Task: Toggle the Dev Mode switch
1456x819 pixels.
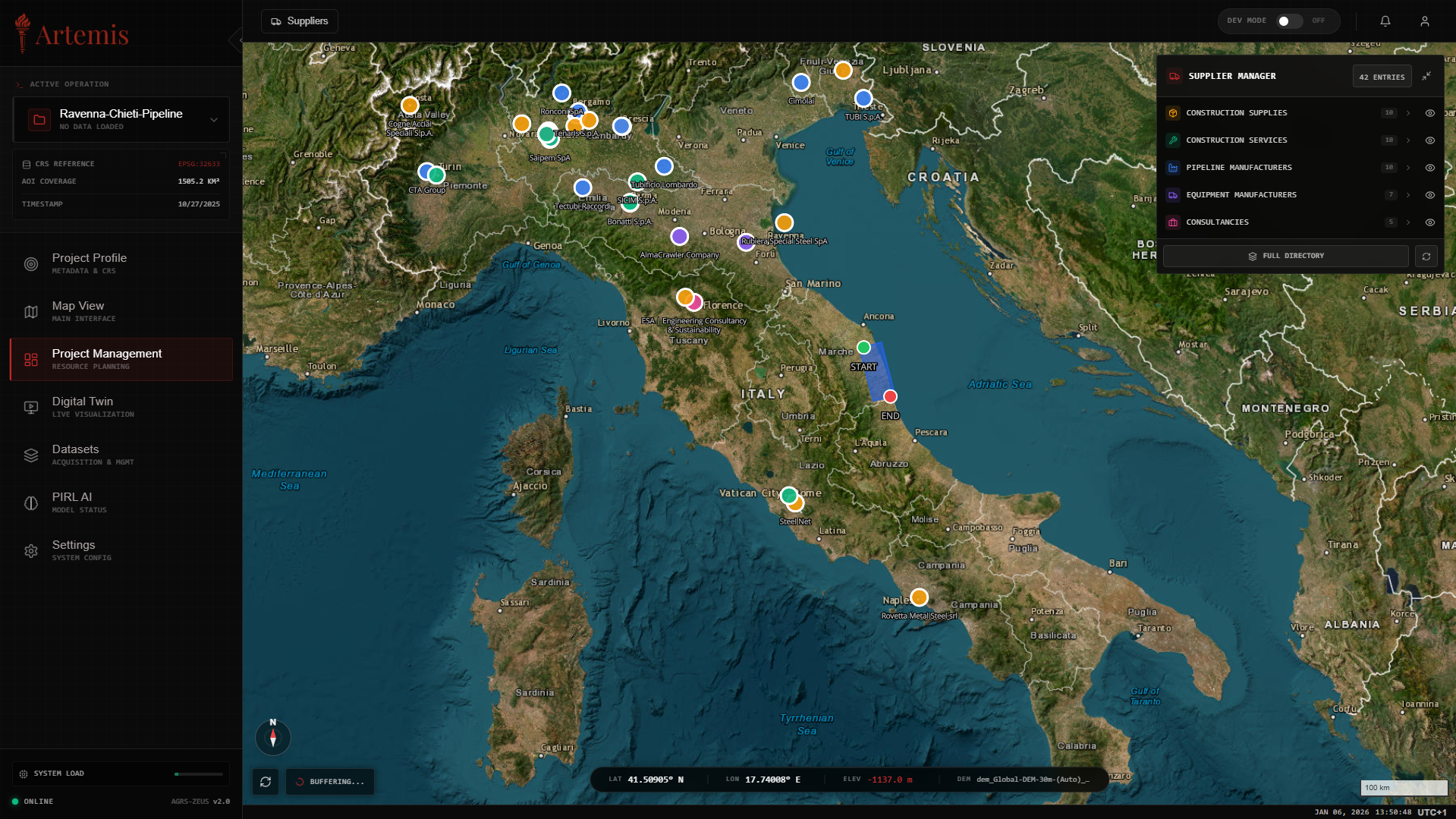Action: coord(1288,21)
